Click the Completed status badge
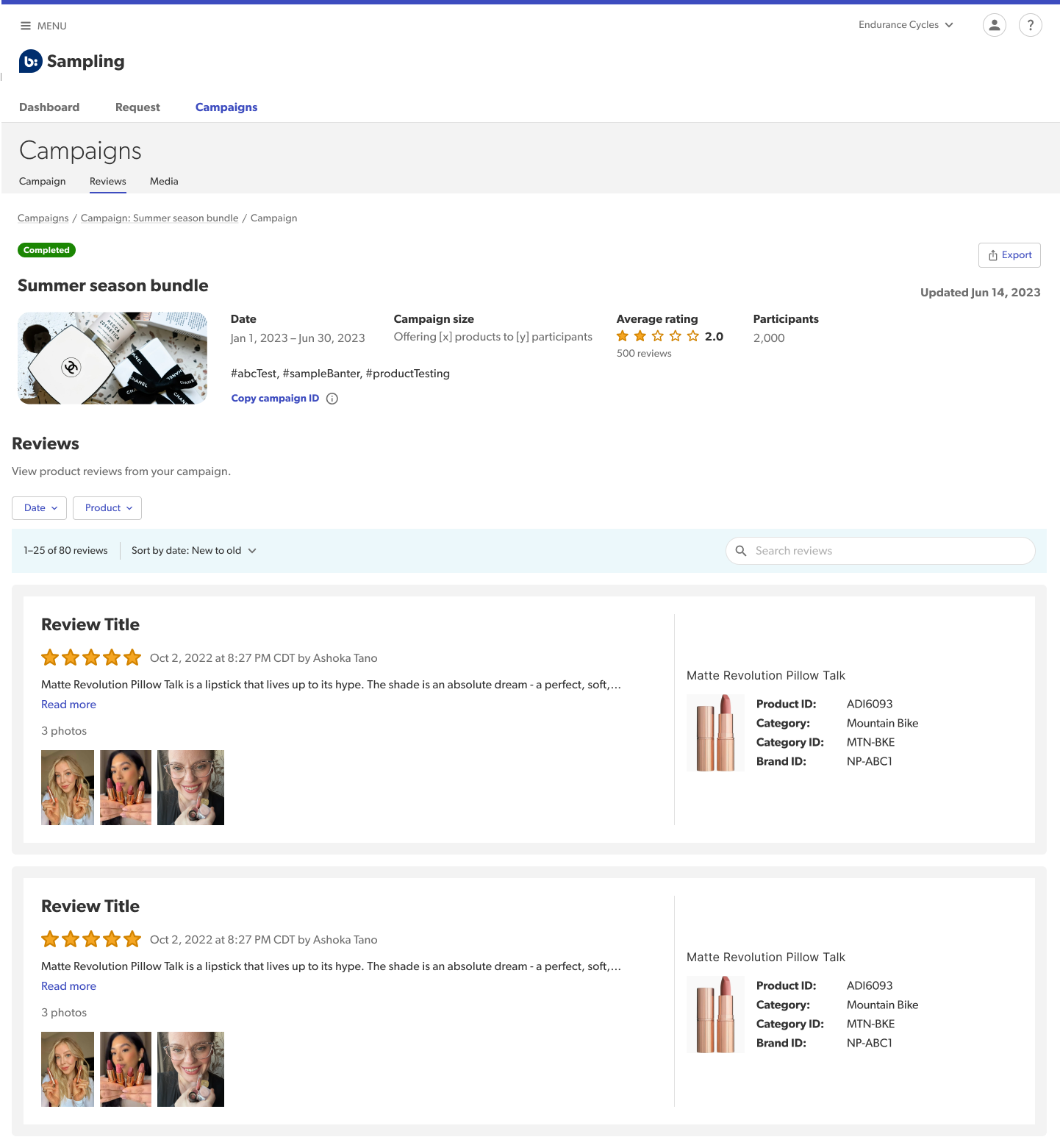 pyautogui.click(x=46, y=250)
